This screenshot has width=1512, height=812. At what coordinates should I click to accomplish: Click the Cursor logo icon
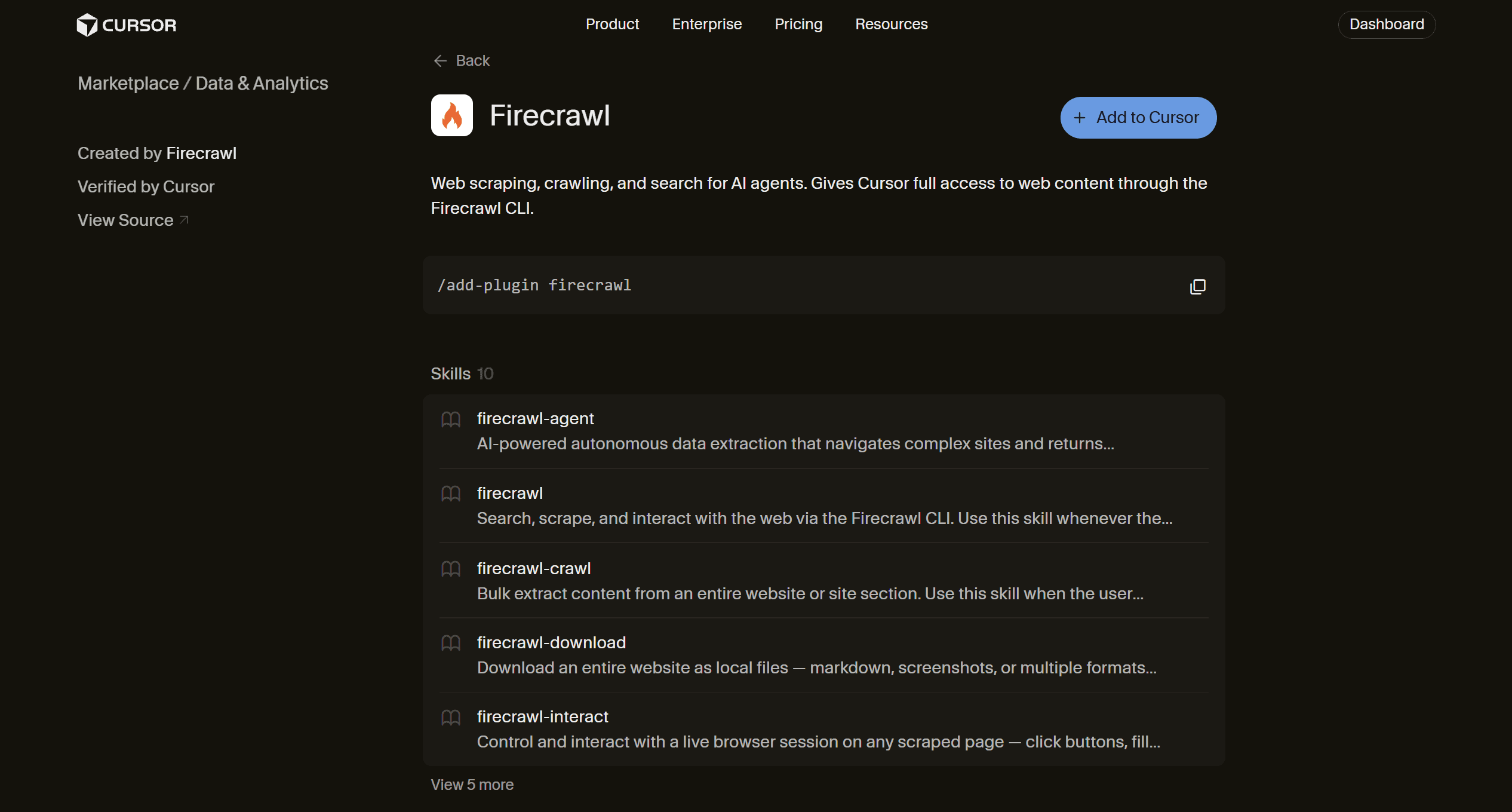pyautogui.click(x=87, y=24)
